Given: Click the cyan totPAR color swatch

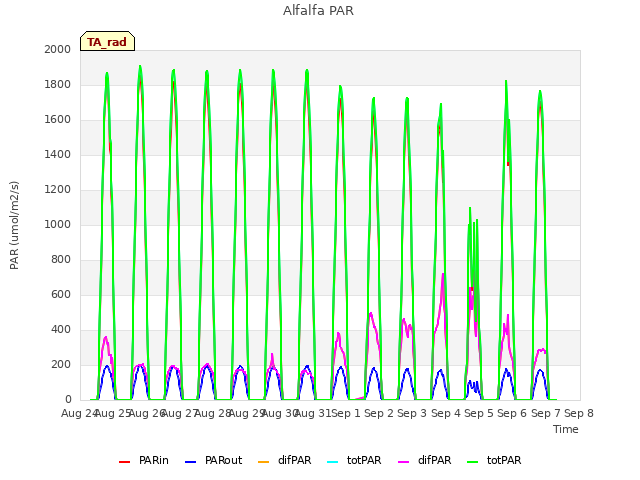Looking at the screenshot, I should pos(333,462).
